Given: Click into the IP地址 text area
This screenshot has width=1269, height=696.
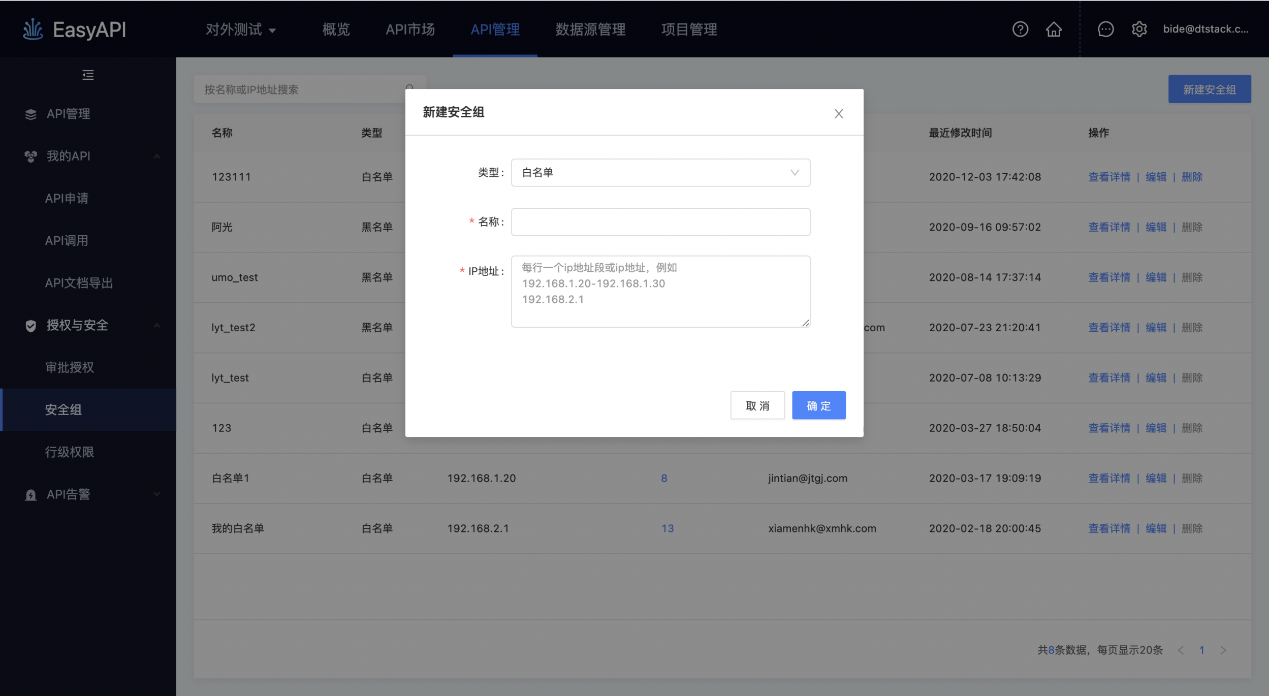Looking at the screenshot, I should [660, 291].
